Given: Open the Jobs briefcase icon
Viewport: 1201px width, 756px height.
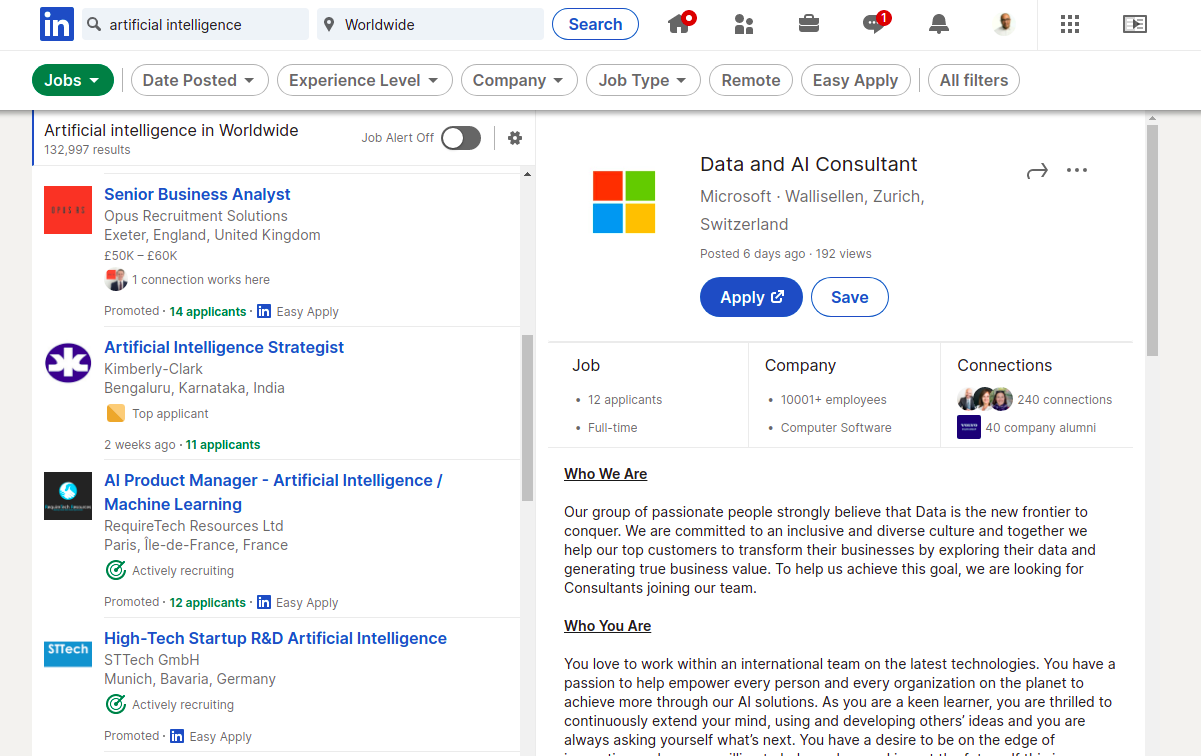Looking at the screenshot, I should coord(809,24).
